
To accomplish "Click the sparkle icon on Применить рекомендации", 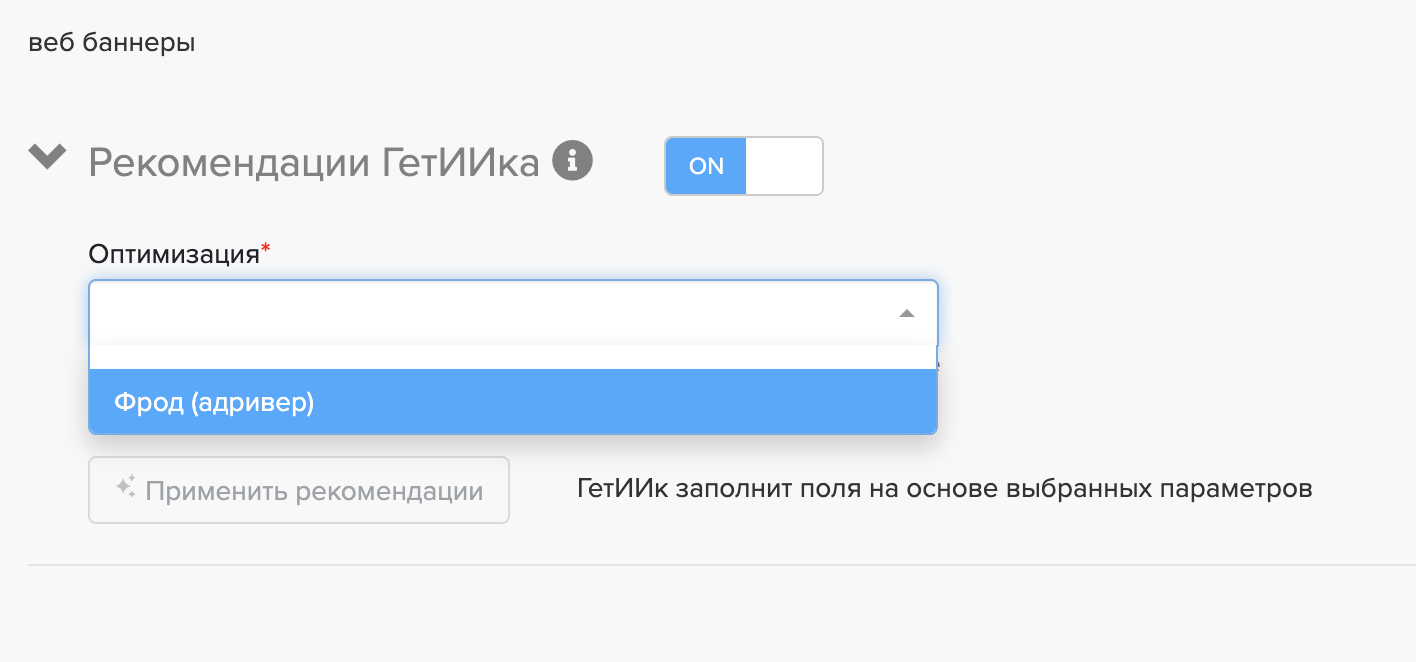I will pyautogui.click(x=125, y=489).
